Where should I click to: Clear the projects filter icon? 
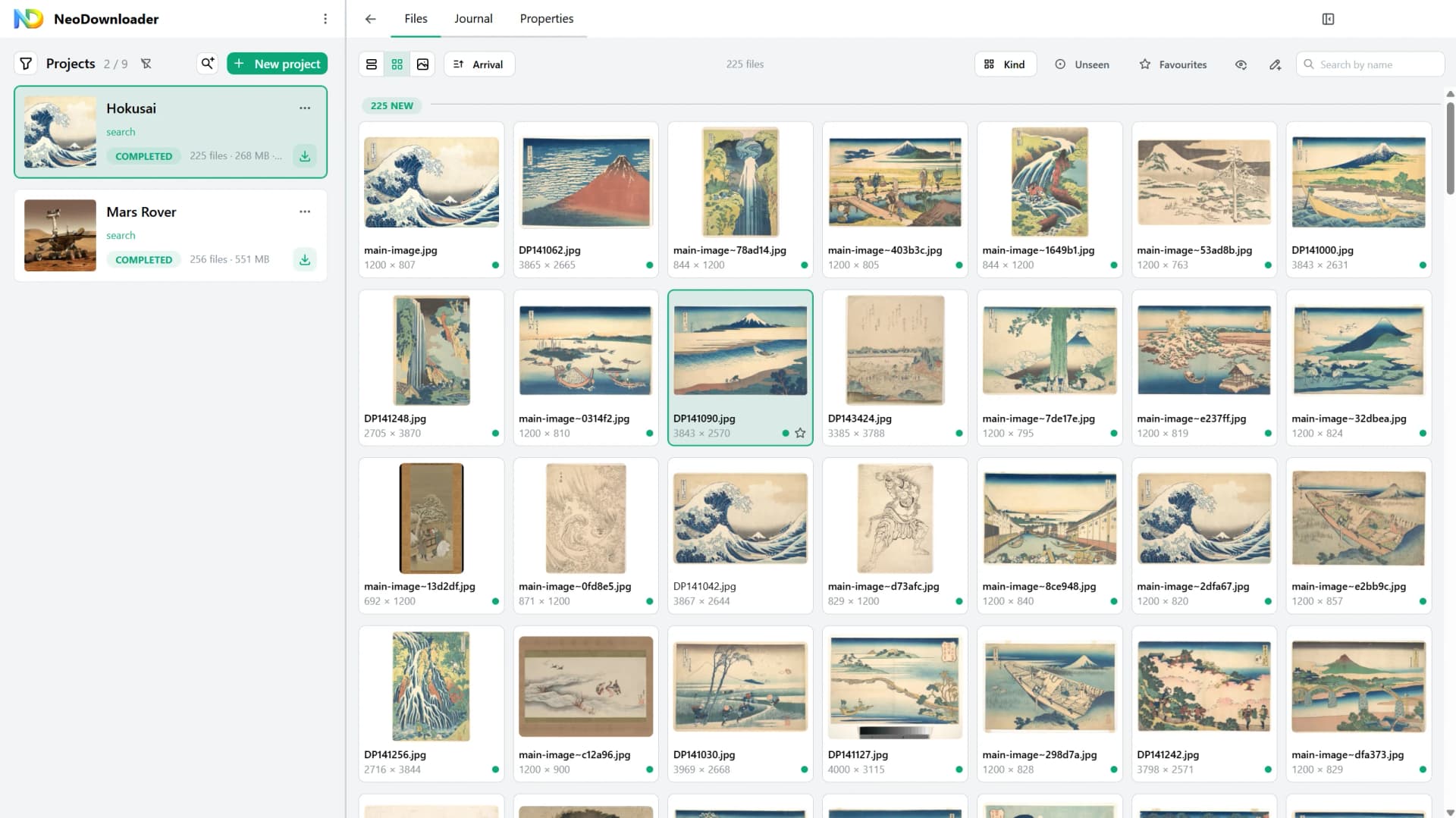click(x=146, y=64)
